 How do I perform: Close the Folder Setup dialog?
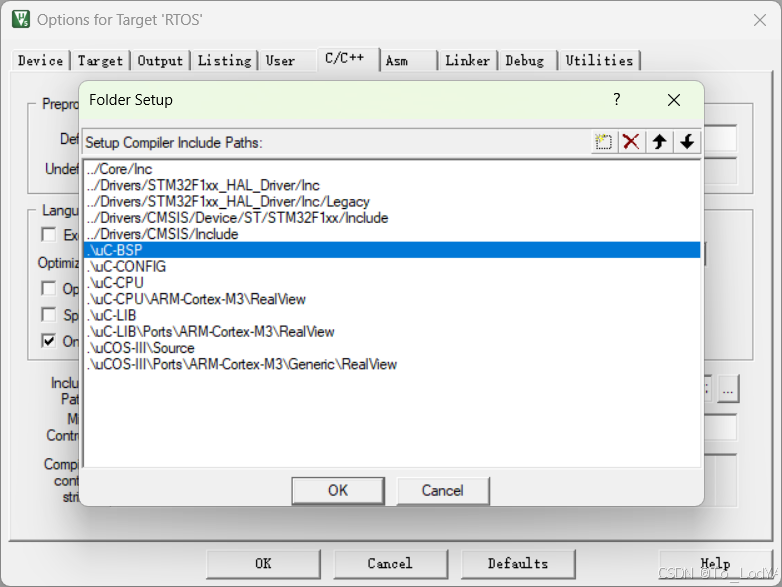tap(674, 100)
